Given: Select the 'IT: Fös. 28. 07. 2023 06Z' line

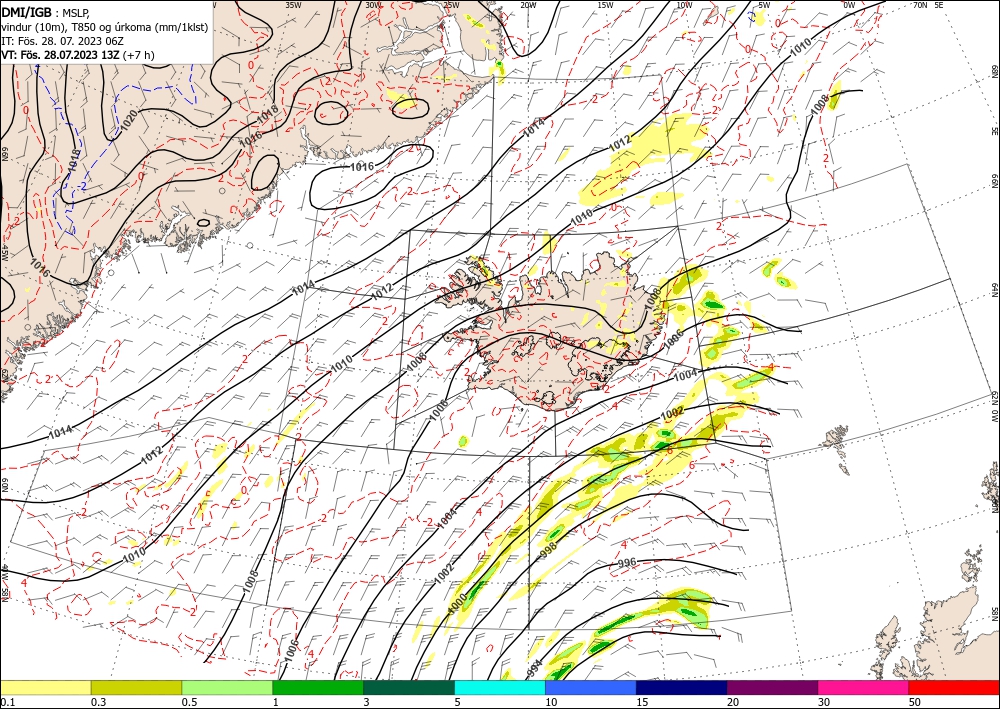Looking at the screenshot, I should click(64, 41).
